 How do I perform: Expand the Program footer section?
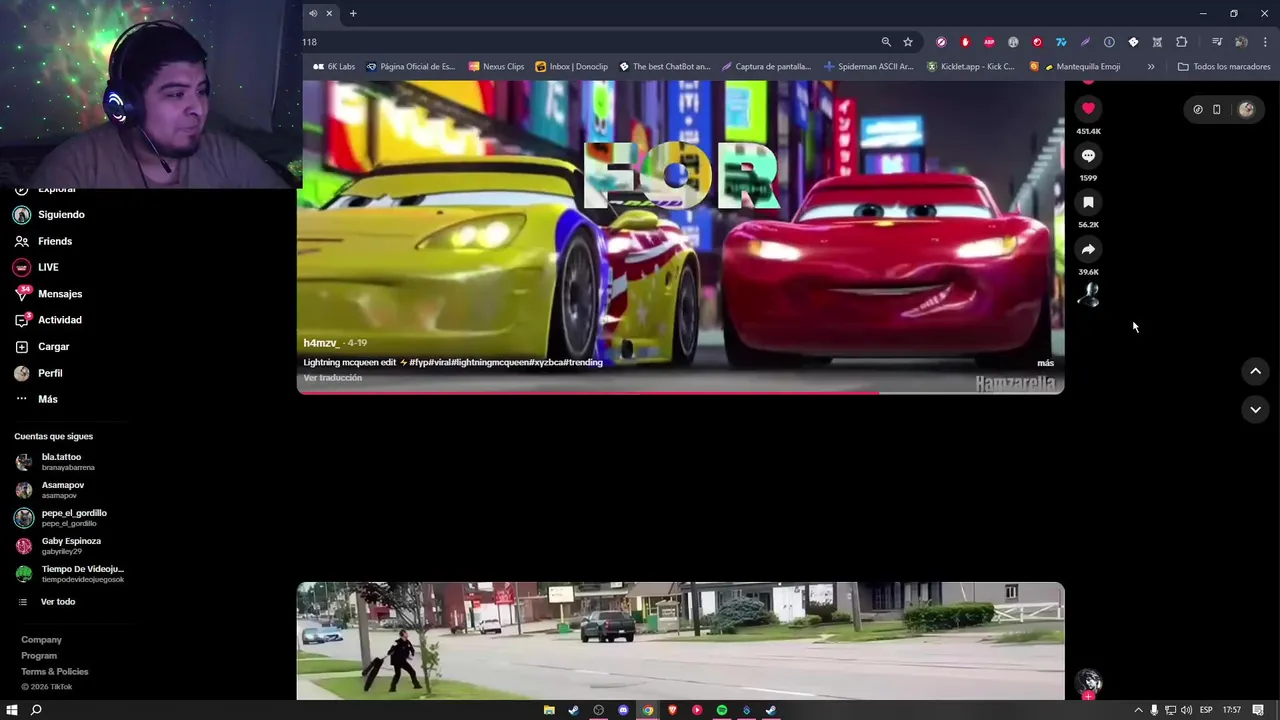[x=39, y=656]
